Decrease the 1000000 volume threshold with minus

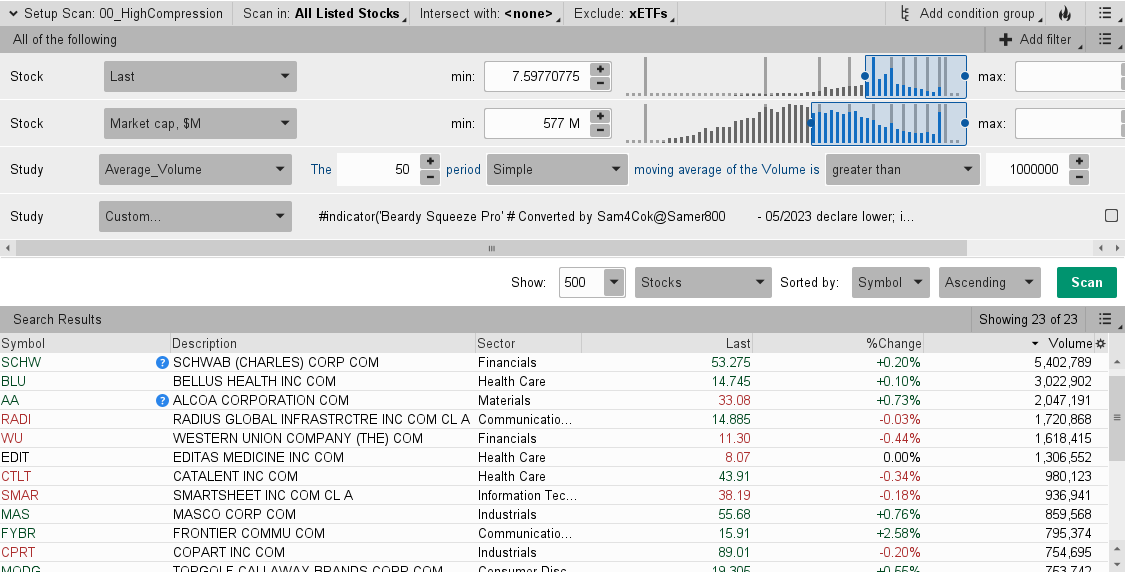tap(1079, 177)
